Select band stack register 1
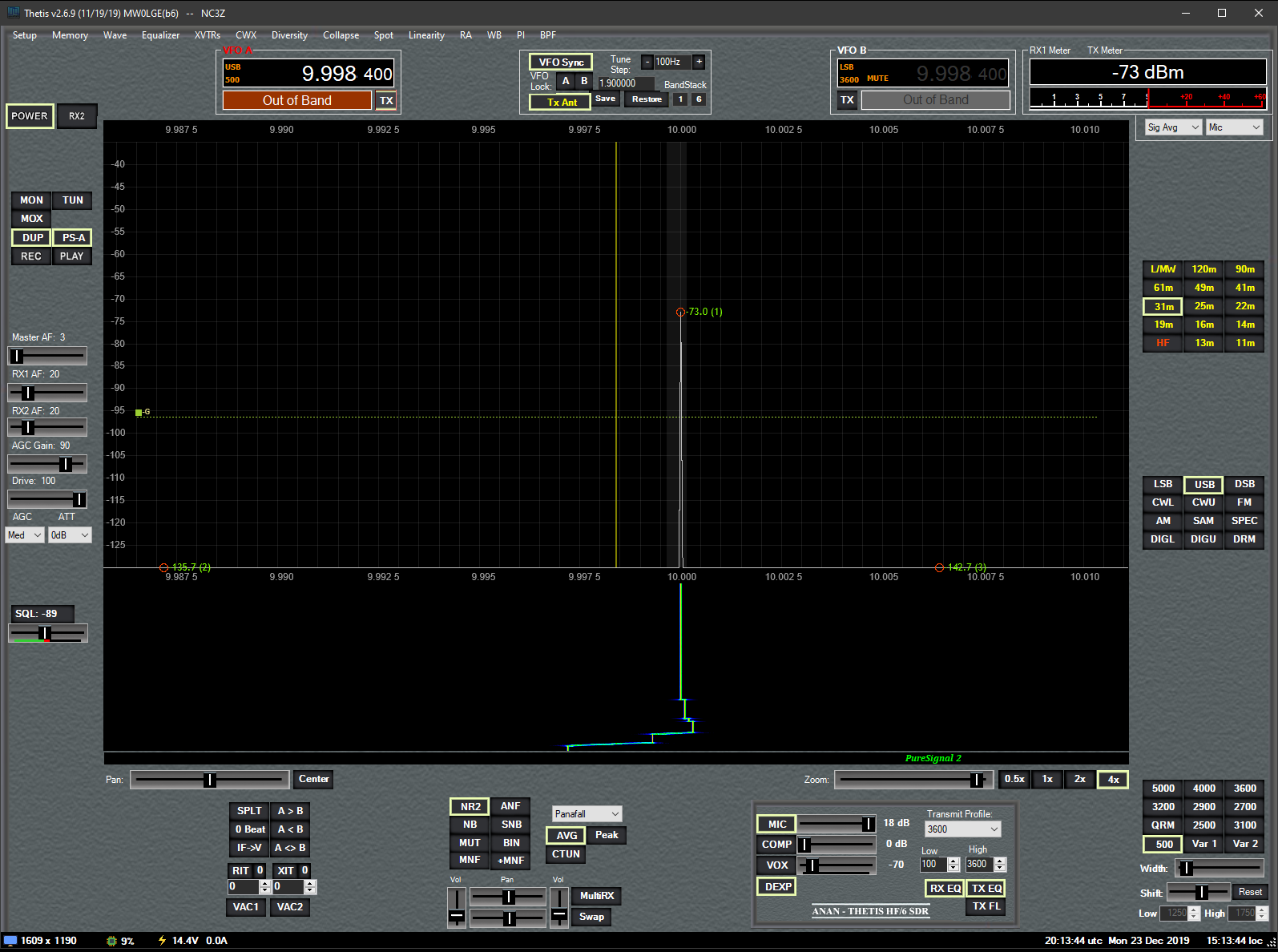 click(680, 99)
